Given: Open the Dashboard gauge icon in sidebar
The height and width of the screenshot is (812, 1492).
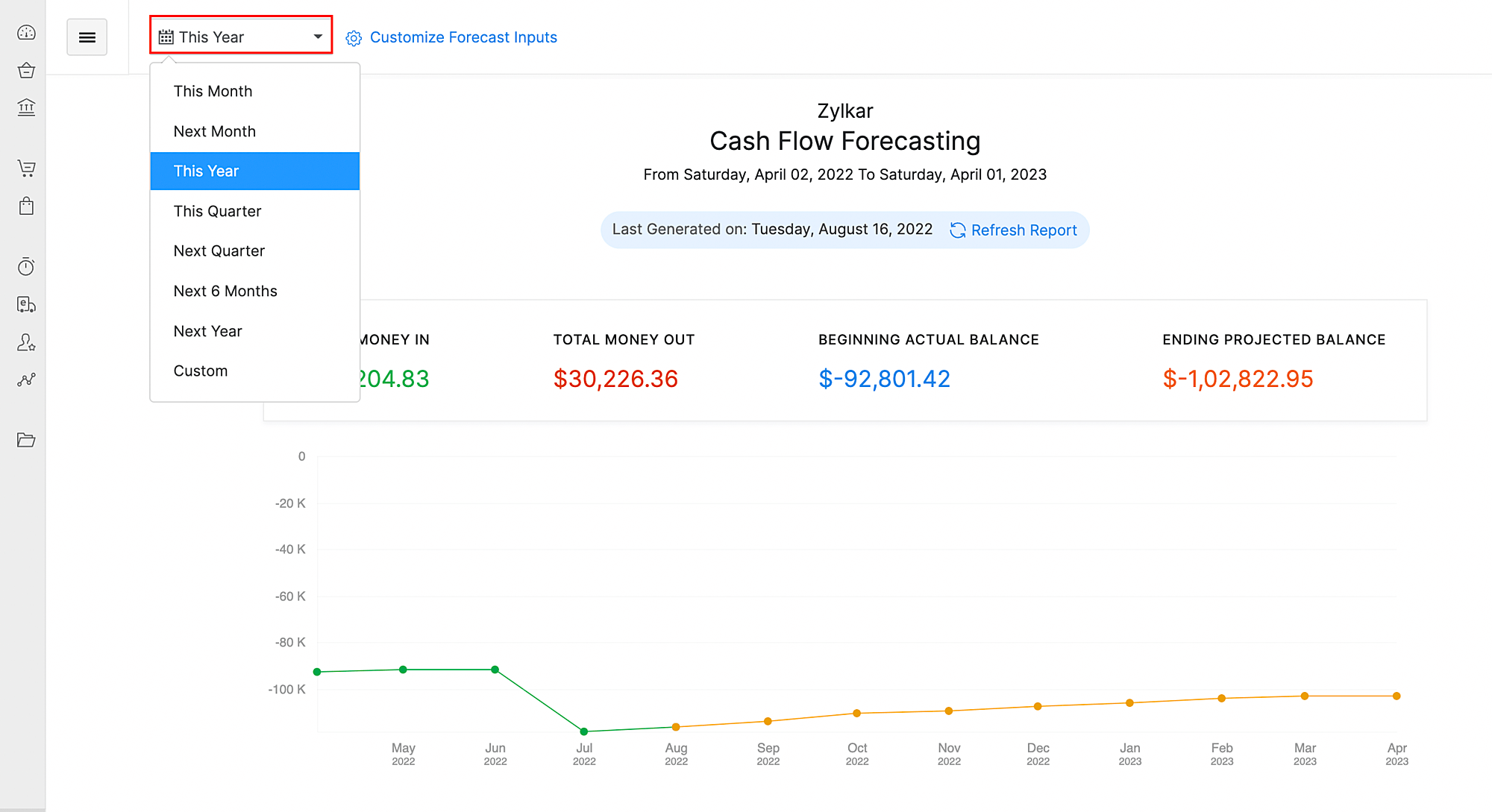Looking at the screenshot, I should pyautogui.click(x=26, y=33).
